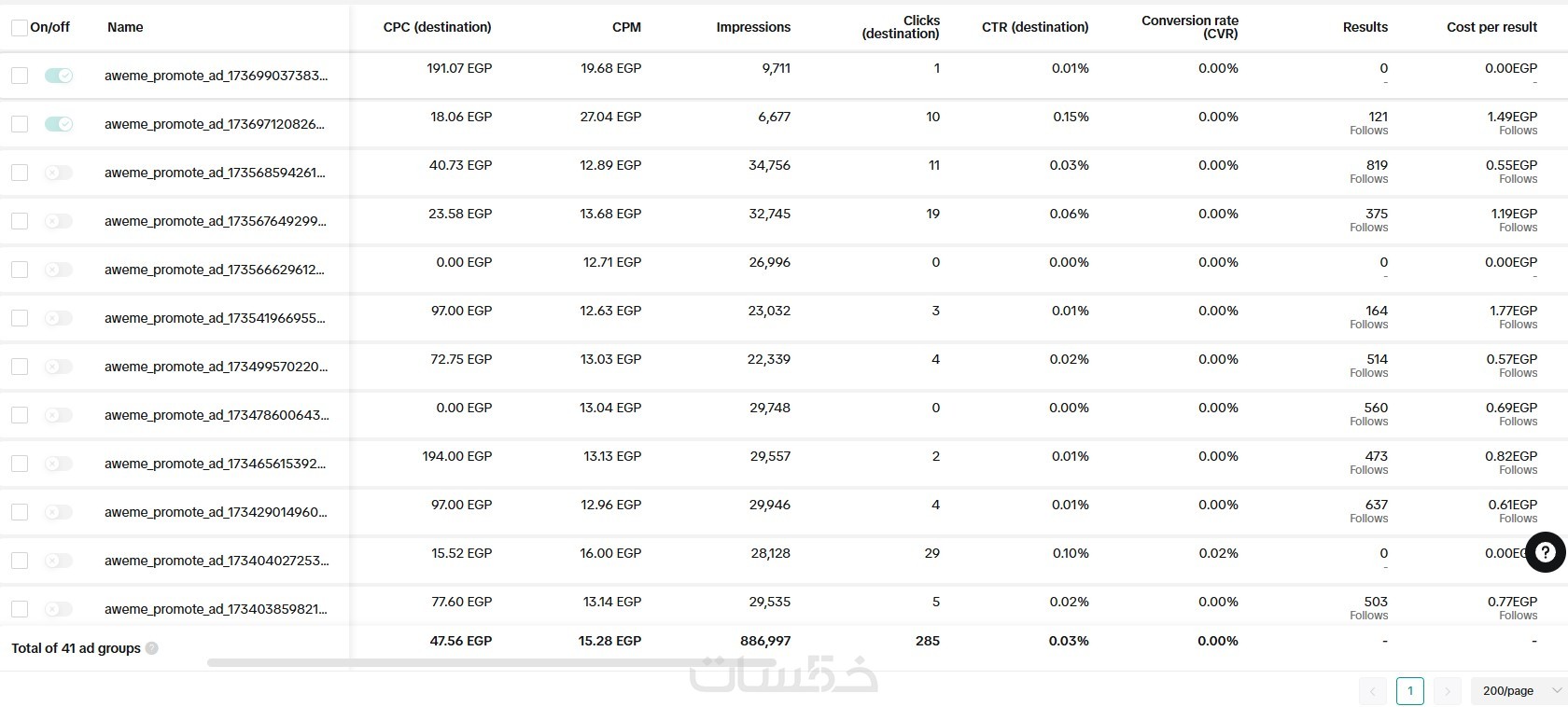Turn on aweme_promote_ad_173403859821 switch
The width and height of the screenshot is (1568, 707).
[x=59, y=609]
